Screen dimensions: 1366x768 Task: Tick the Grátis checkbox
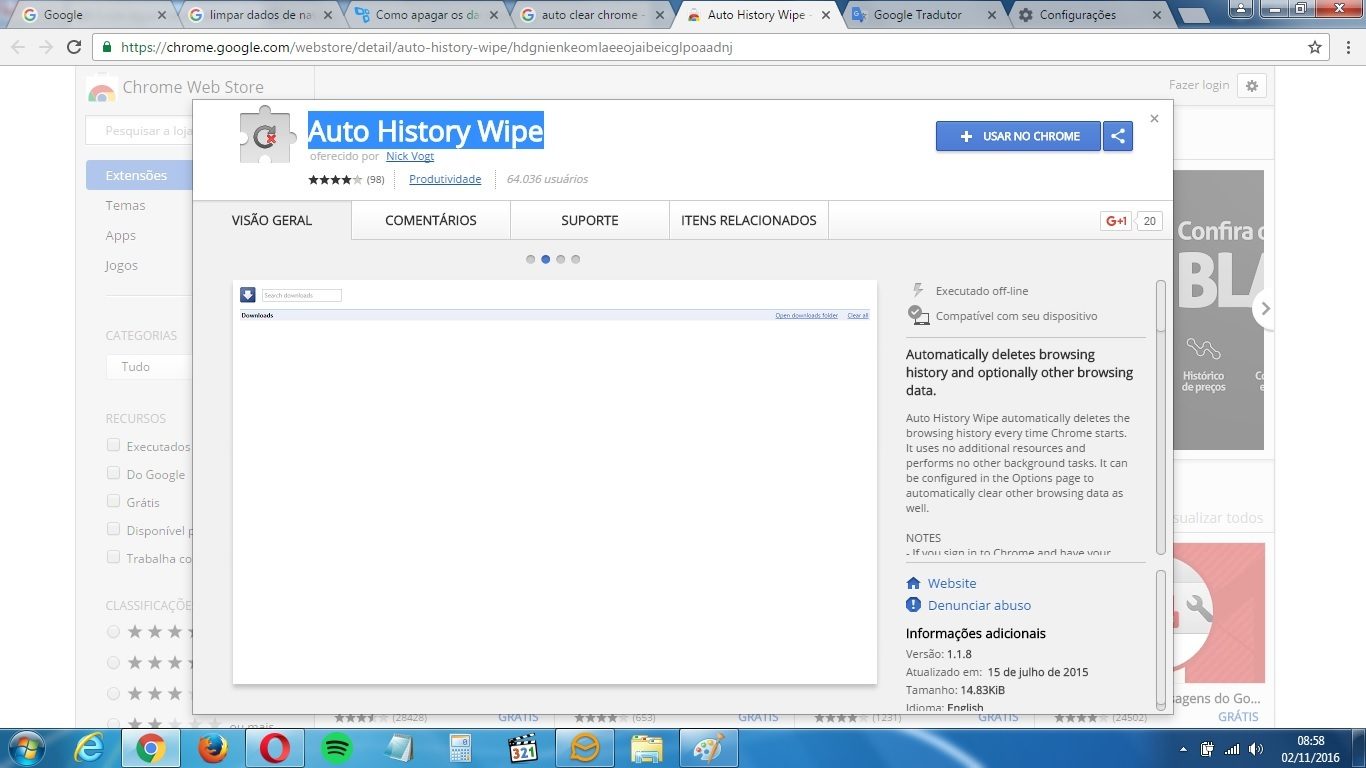click(x=113, y=502)
